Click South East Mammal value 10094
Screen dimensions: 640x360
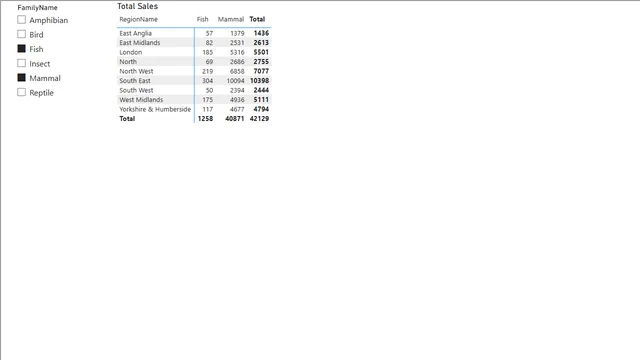pos(236,80)
